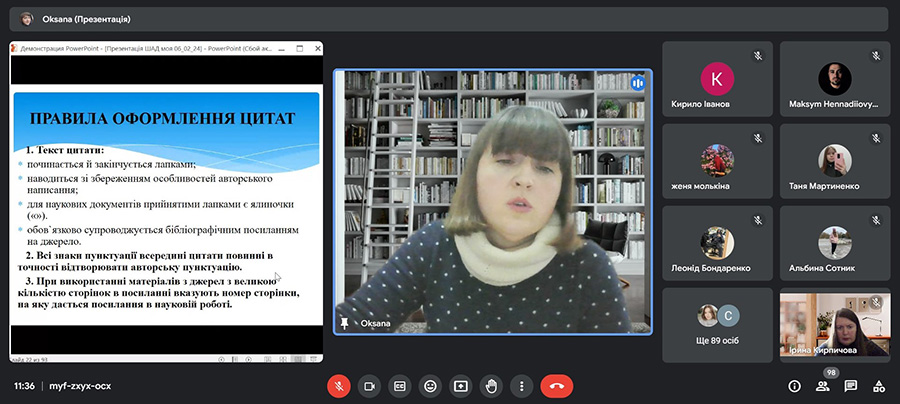Select женя молькіна participant tile
This screenshot has width=900, height=404.
click(x=717, y=161)
